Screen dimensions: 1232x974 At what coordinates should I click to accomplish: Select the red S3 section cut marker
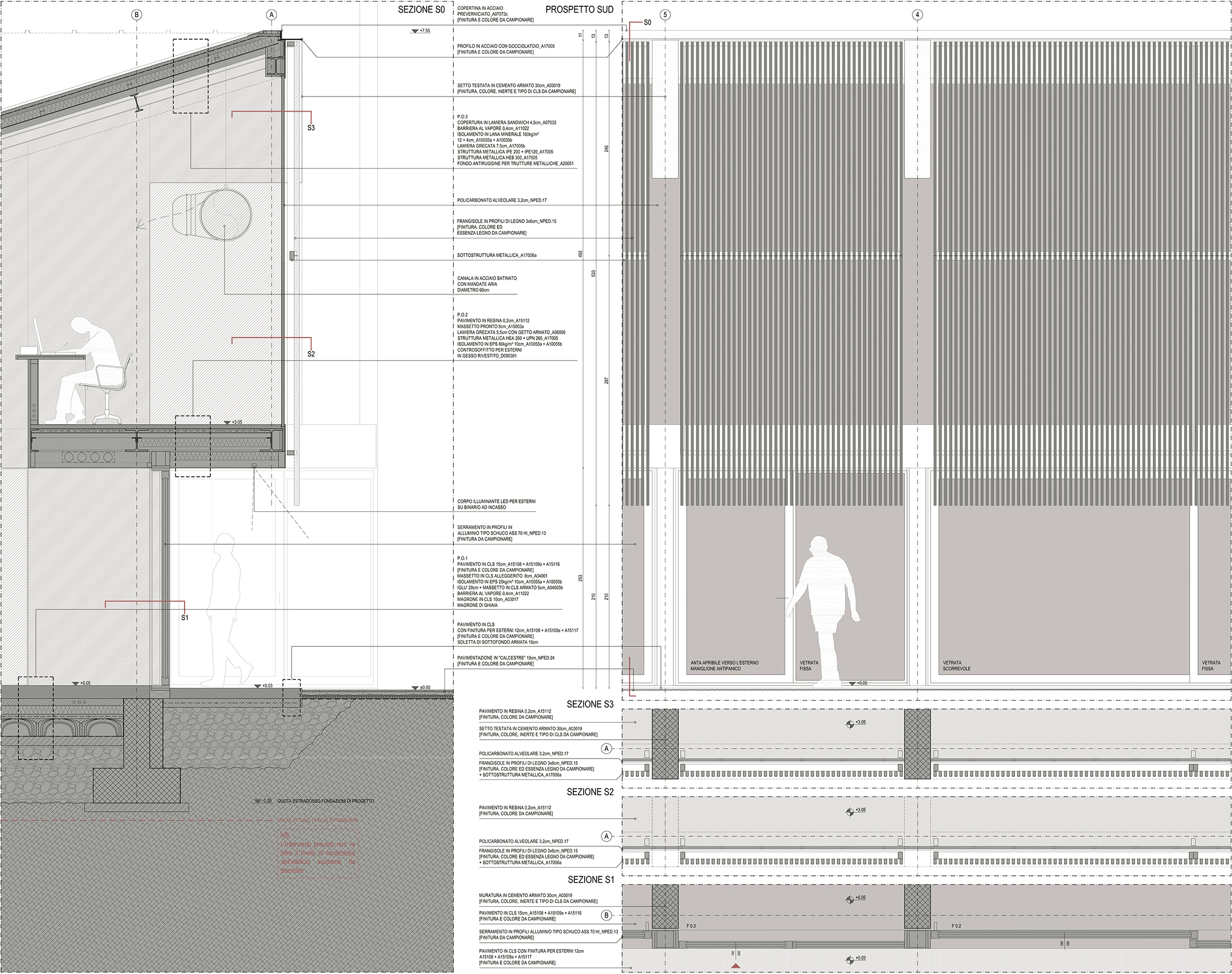(x=311, y=128)
